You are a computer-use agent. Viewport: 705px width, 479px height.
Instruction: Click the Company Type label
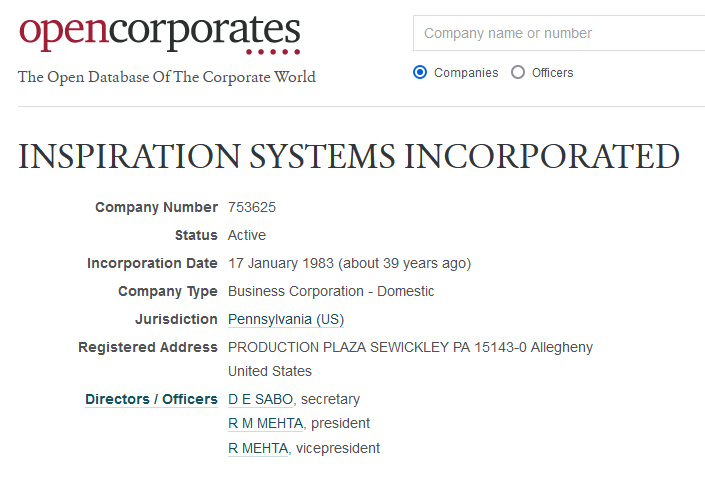tap(167, 291)
